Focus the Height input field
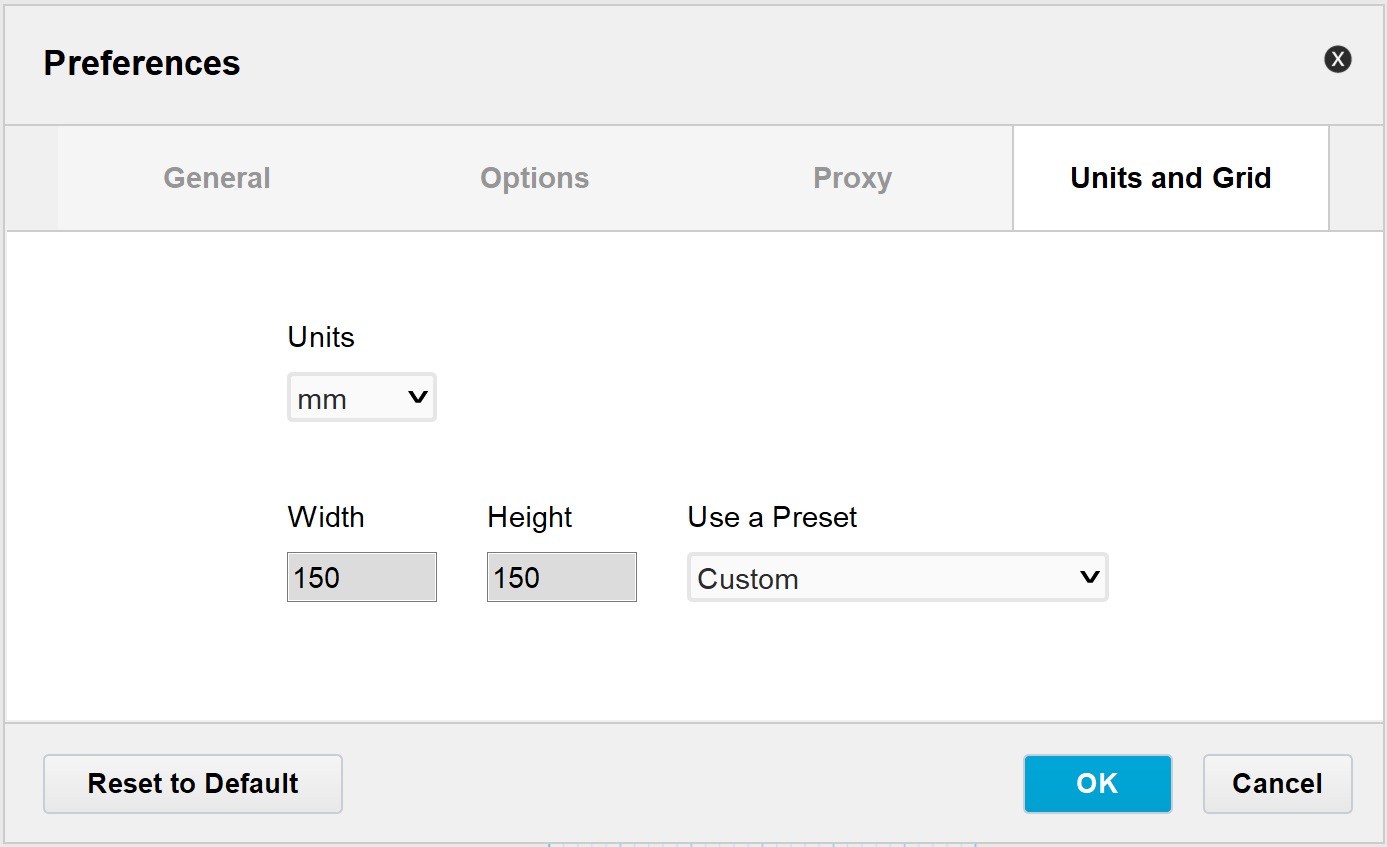The width and height of the screenshot is (1387, 847). pyautogui.click(x=561, y=577)
